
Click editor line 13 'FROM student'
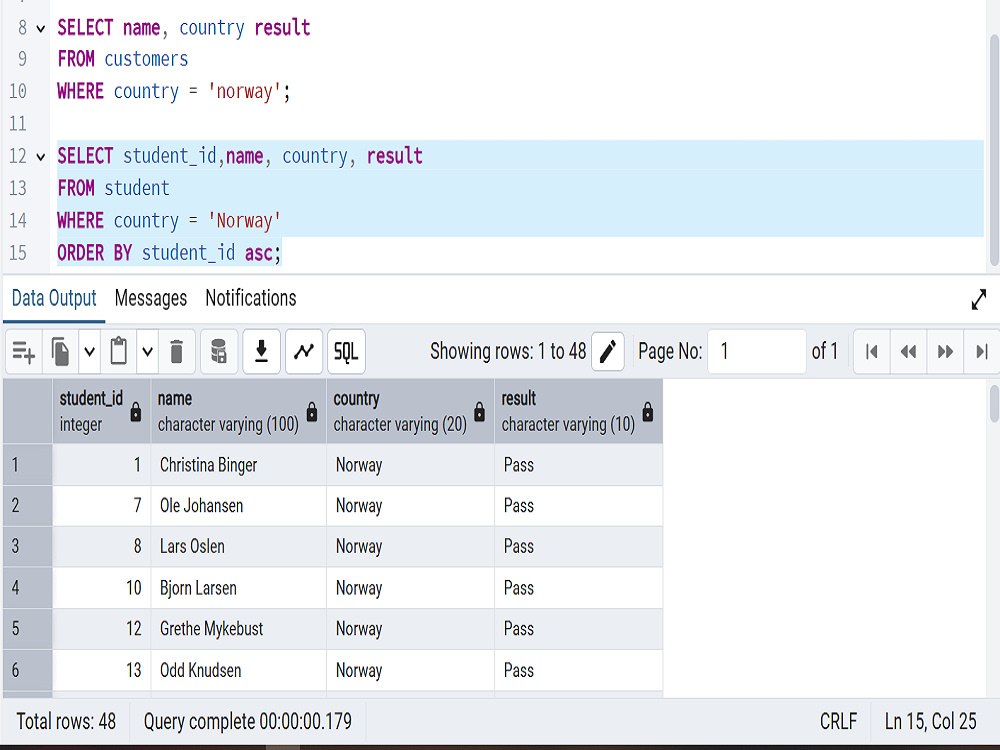(114, 188)
